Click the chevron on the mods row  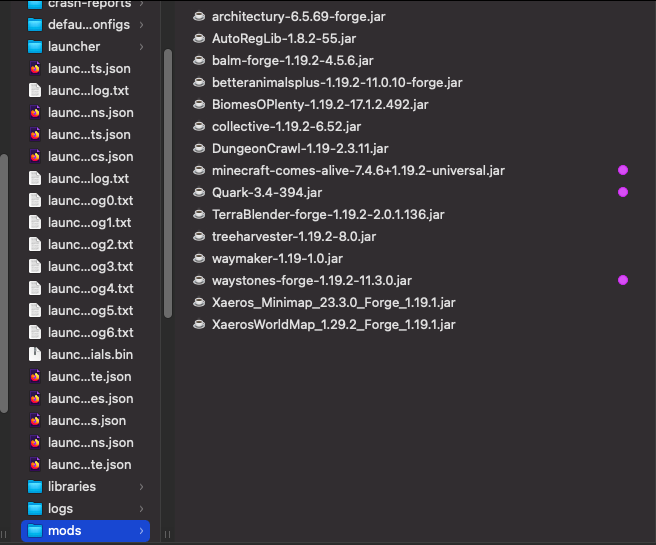[141, 531]
